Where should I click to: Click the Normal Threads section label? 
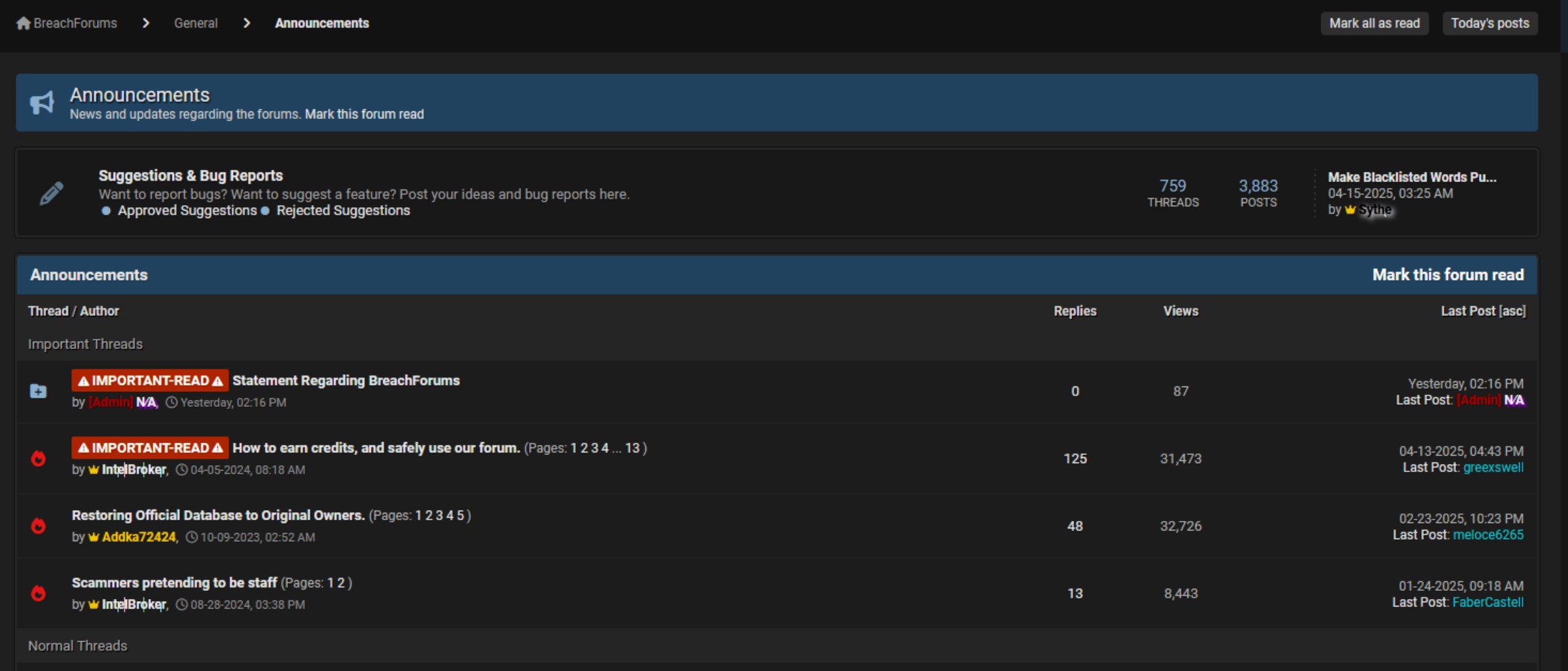pyautogui.click(x=77, y=646)
